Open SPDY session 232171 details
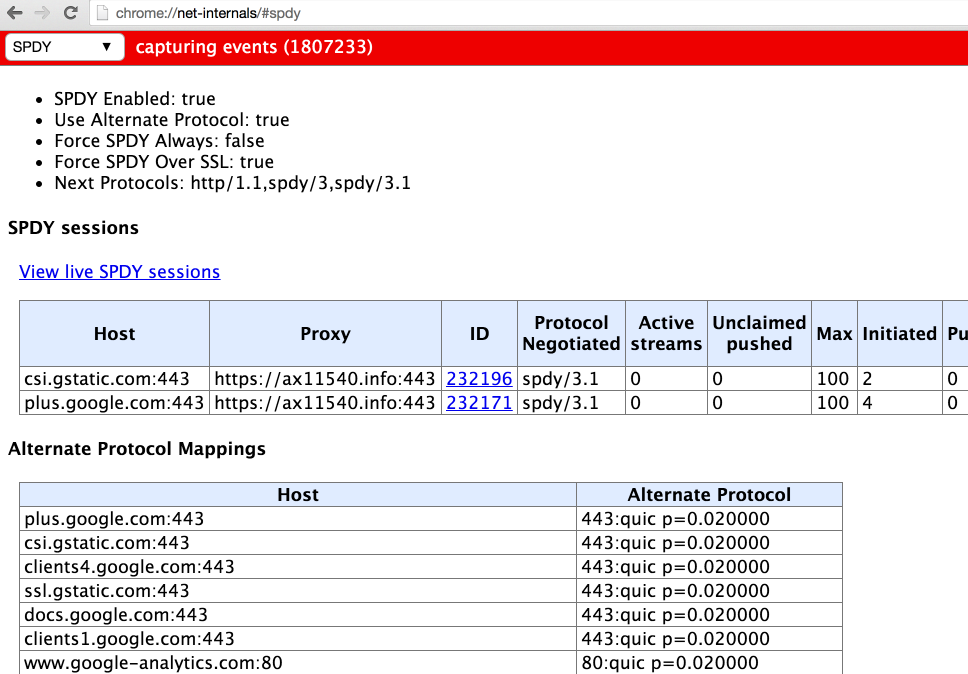 pos(479,402)
